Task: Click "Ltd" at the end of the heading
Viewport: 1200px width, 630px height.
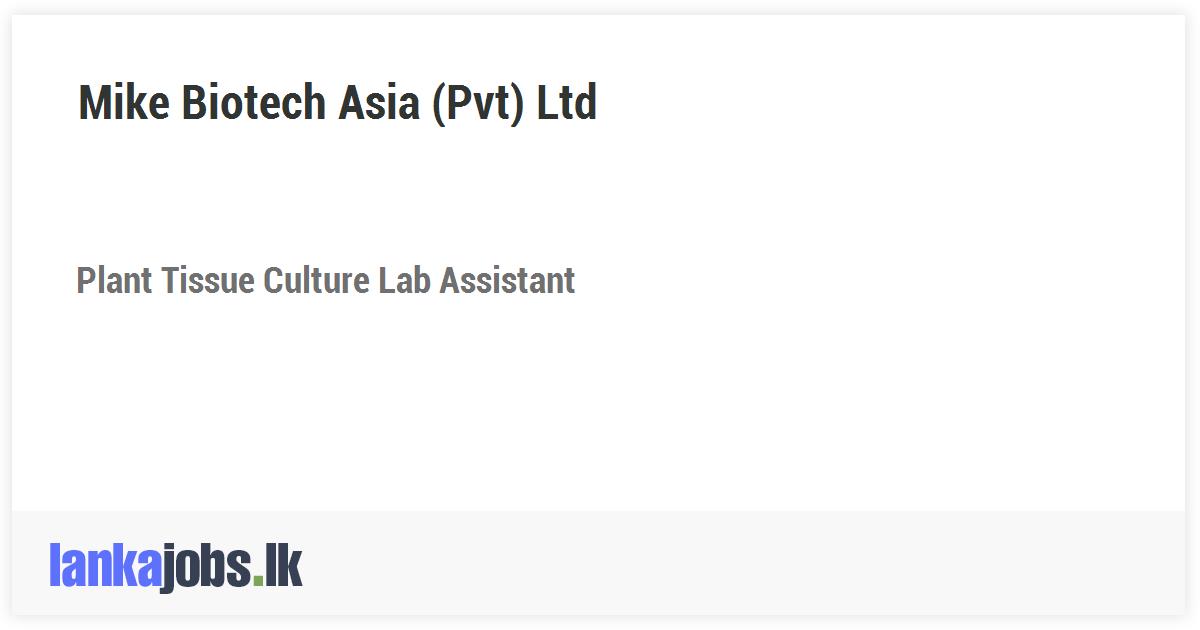Action: [567, 103]
